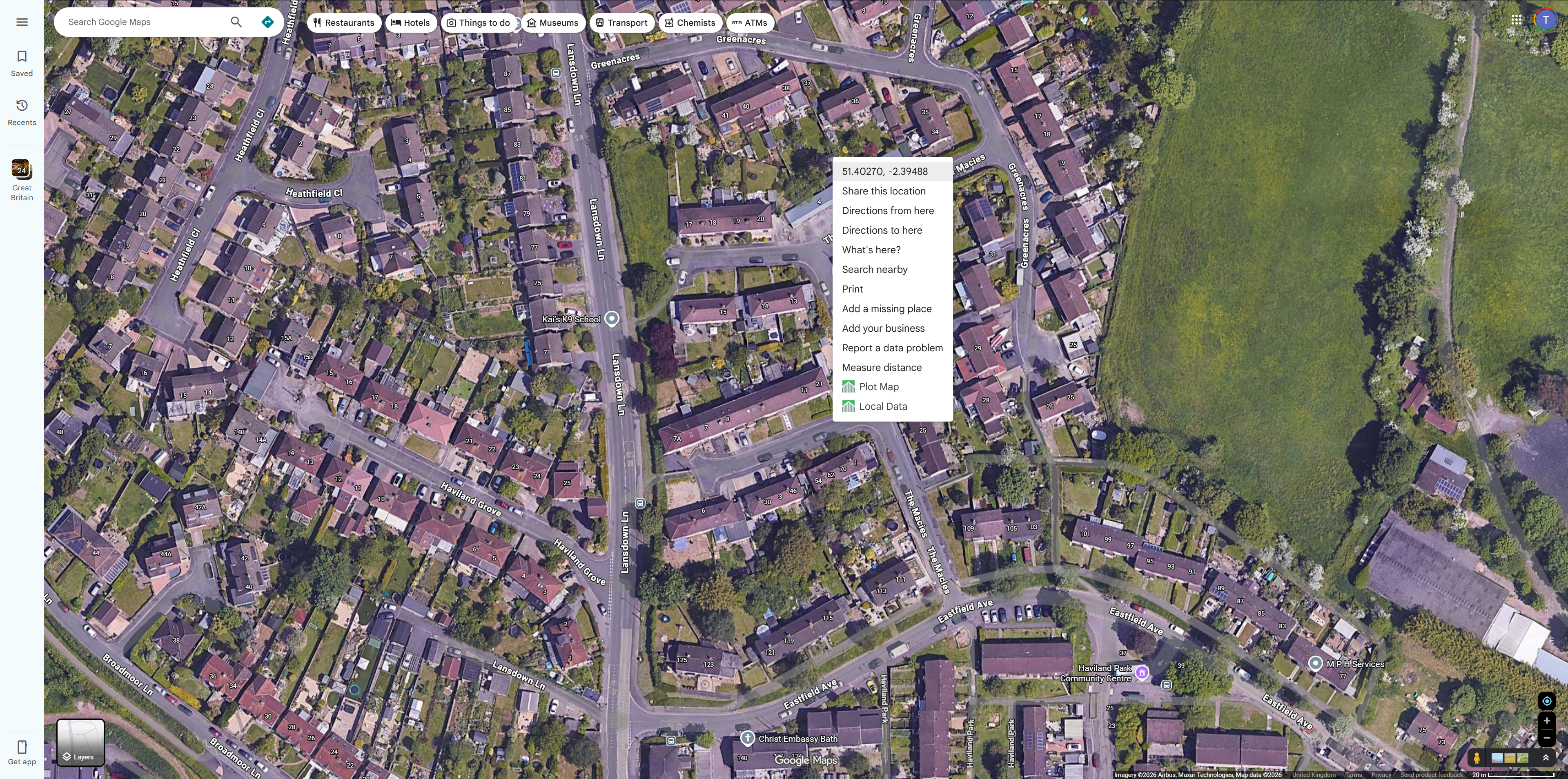1568x779 pixels.
Task: Click the search magnifier icon
Action: (x=236, y=22)
